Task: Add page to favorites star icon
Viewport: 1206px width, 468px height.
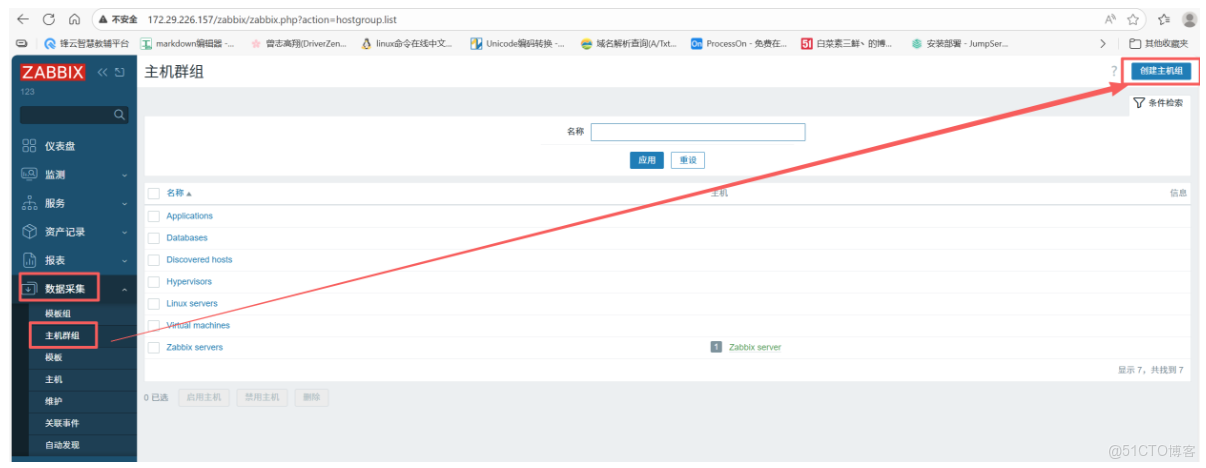Action: pos(1133,19)
